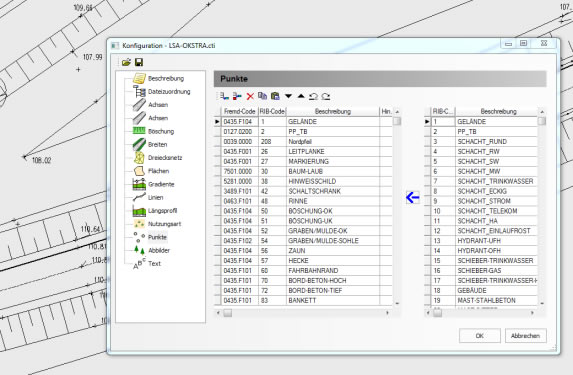Select the RINNE row
This screenshot has height=375, width=573.
pos(303,201)
